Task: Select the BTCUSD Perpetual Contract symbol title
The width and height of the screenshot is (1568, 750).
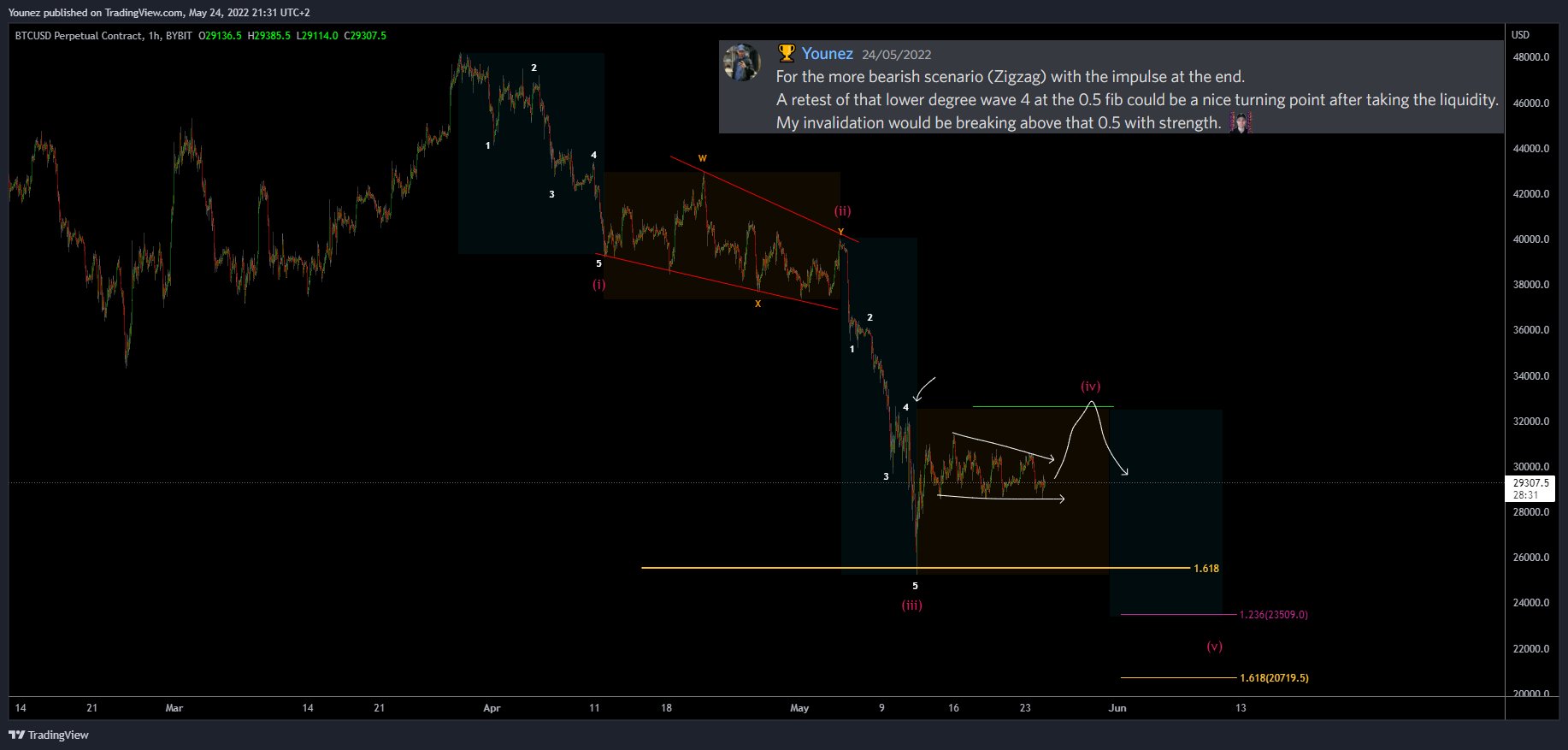Action: coord(78,35)
